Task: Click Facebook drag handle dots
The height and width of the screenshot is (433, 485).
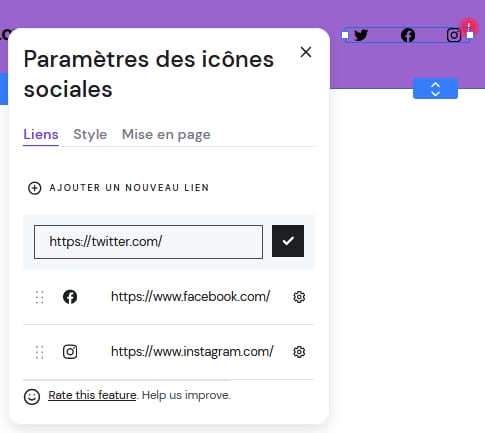Action: pos(39,297)
